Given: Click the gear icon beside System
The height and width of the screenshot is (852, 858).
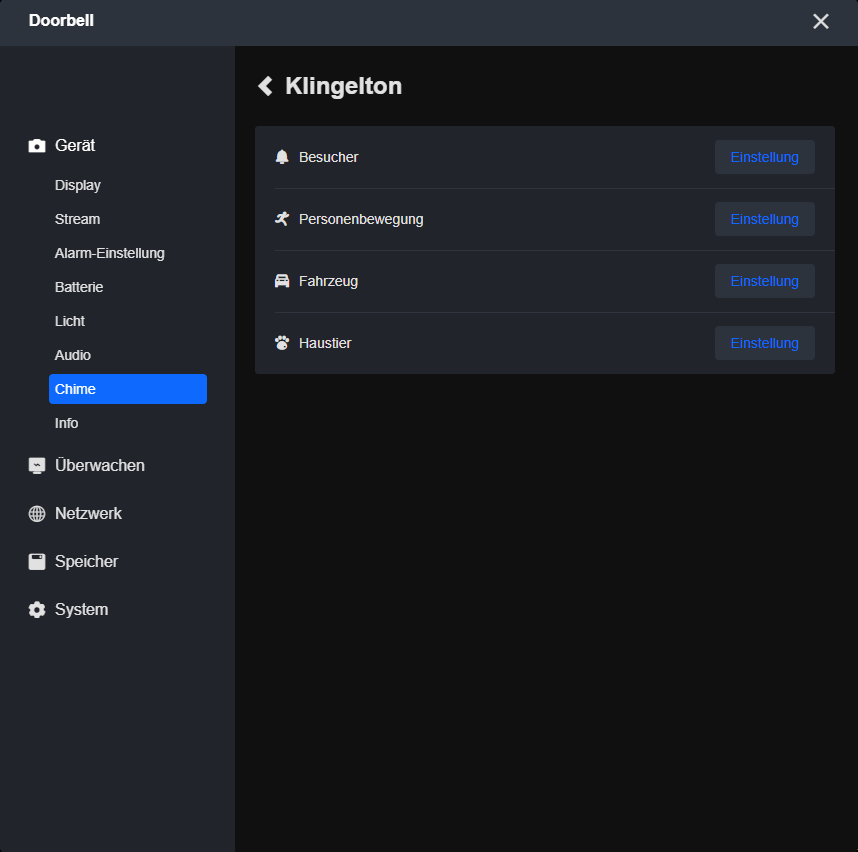Looking at the screenshot, I should (37, 610).
